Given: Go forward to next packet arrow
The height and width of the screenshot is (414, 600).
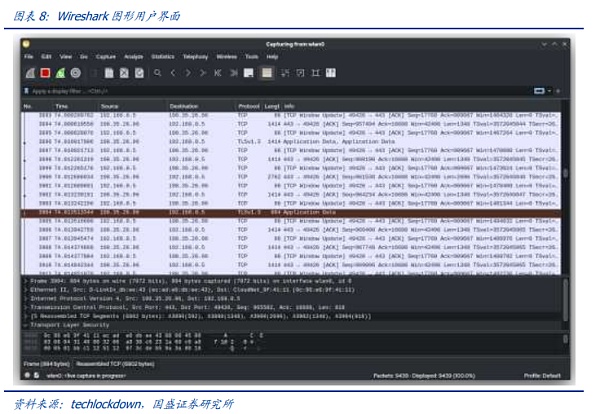Looking at the screenshot, I should [x=188, y=73].
